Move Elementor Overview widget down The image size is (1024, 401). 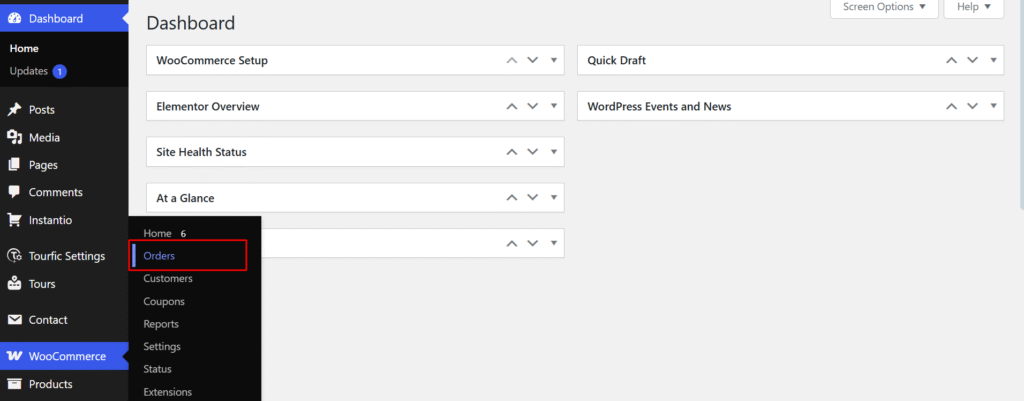click(x=533, y=106)
